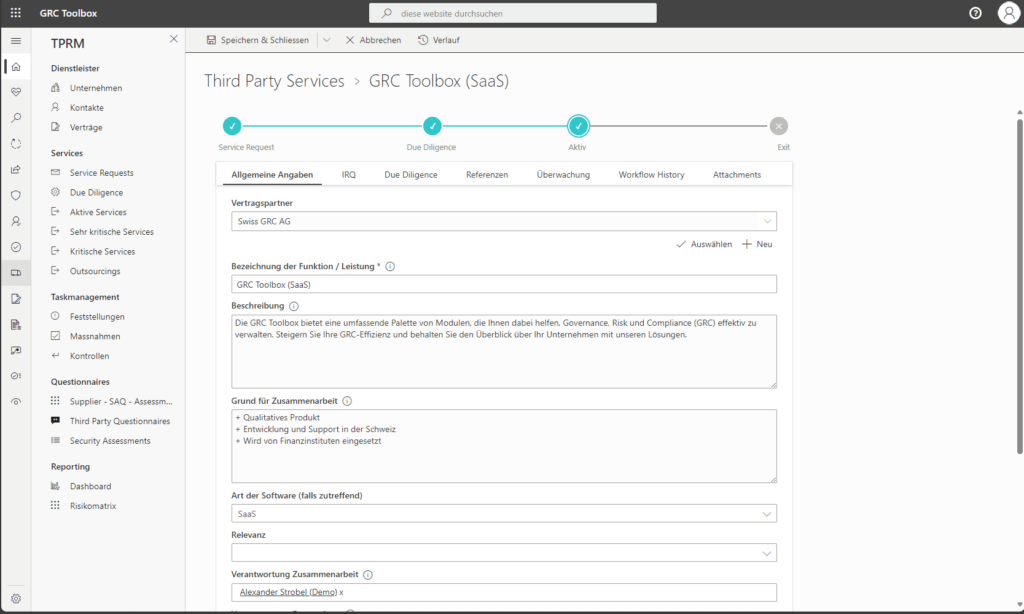Click the truck TPRM icon in left rail
Screen dimensions: 1024x614
tap(16, 273)
